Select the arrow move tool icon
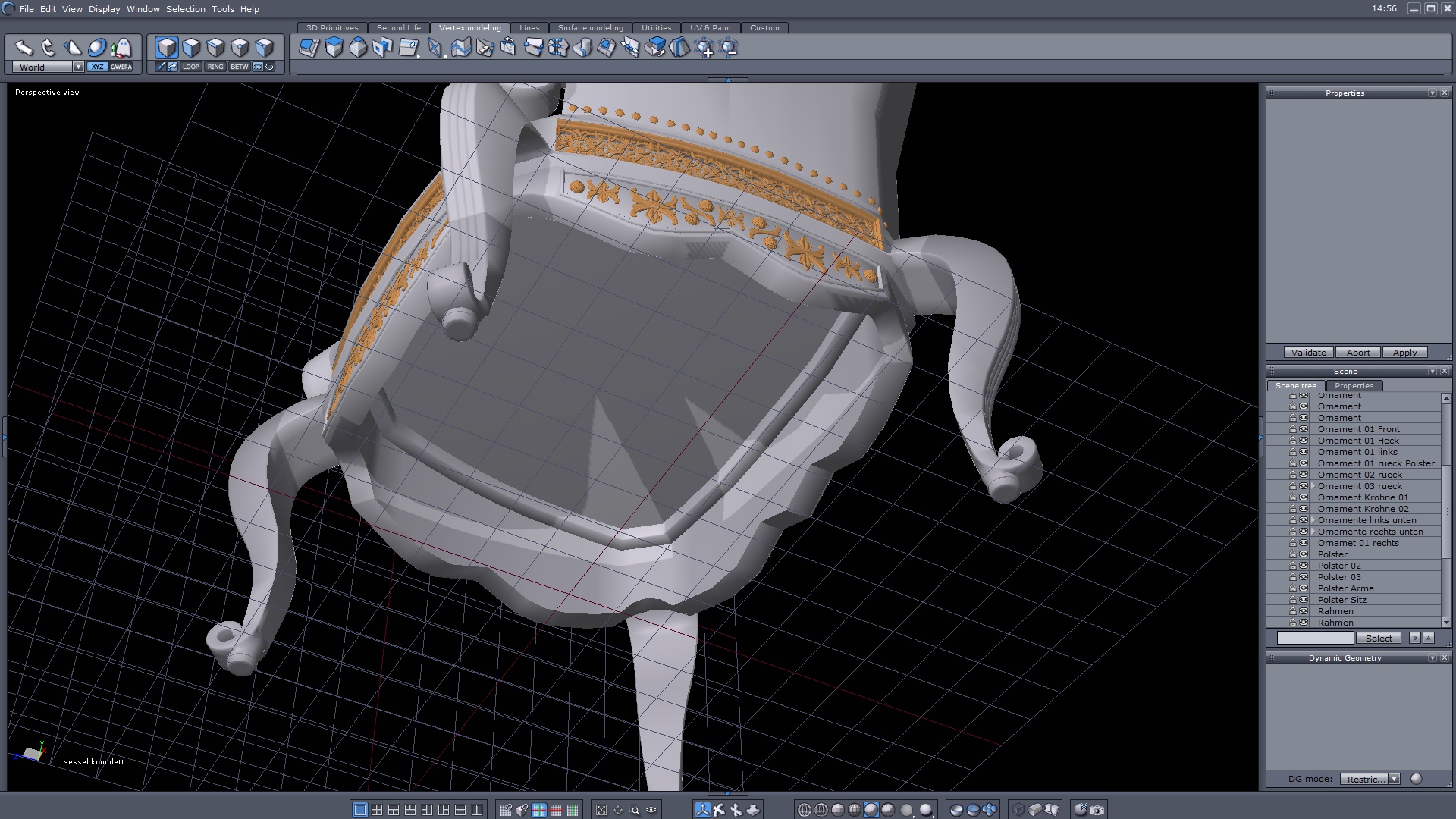Viewport: 1456px width, 819px height. [24, 48]
